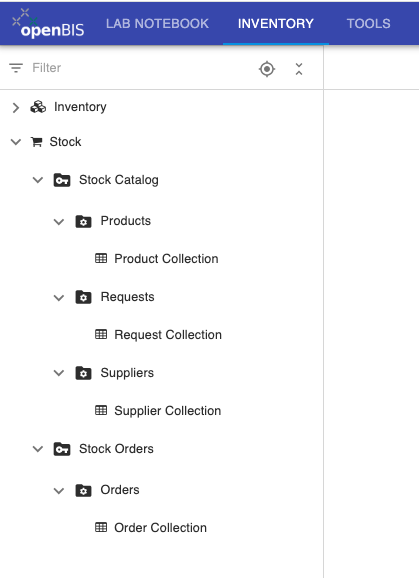The width and height of the screenshot is (419, 578).
Task: Click the locate current node target icon
Action: [267, 69]
